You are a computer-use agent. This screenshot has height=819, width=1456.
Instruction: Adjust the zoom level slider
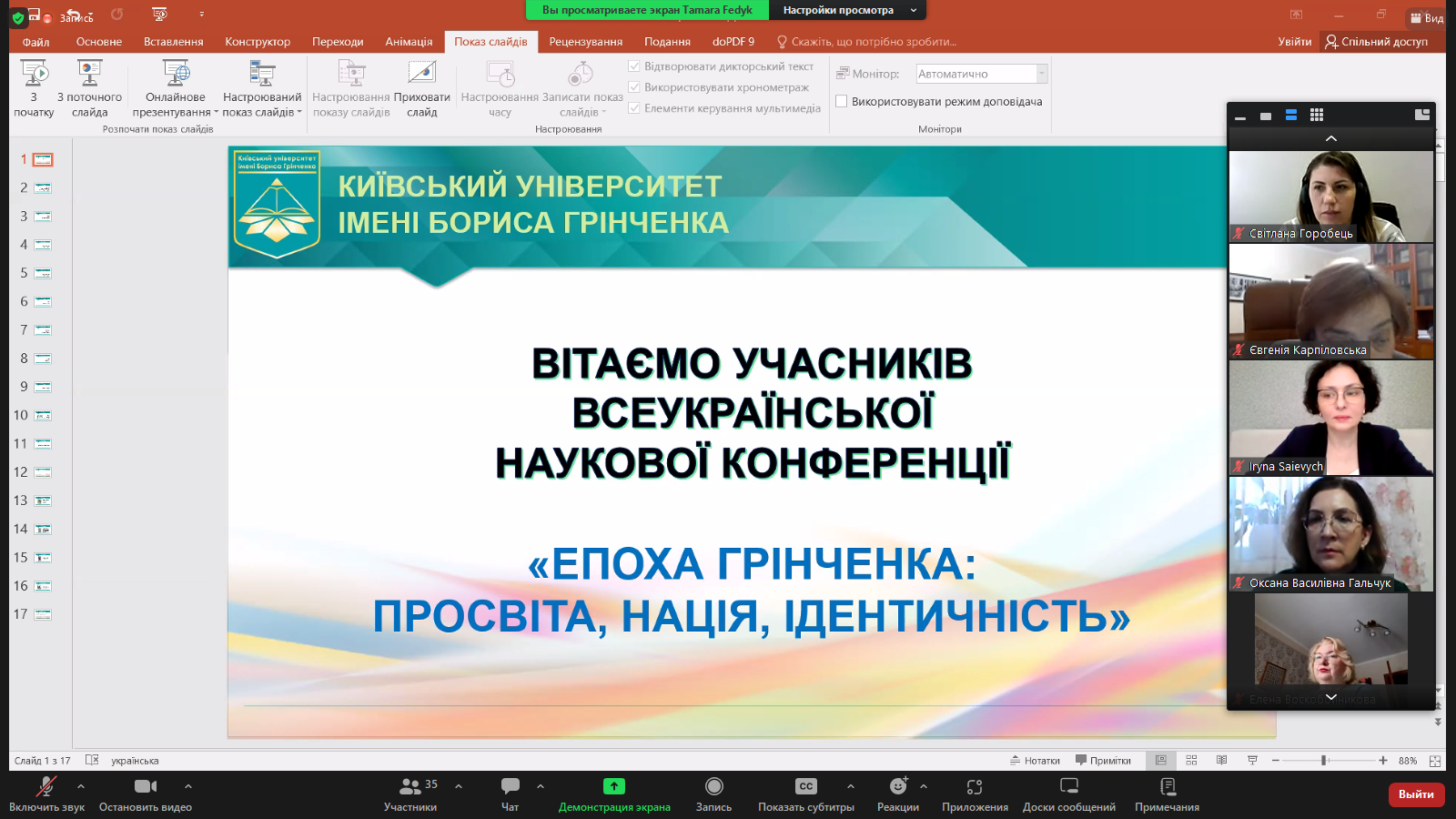pos(1325,761)
